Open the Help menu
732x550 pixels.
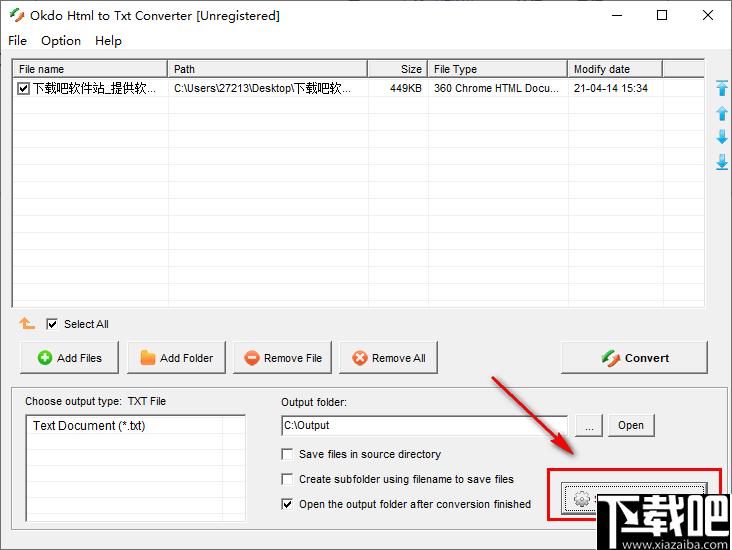(108, 41)
